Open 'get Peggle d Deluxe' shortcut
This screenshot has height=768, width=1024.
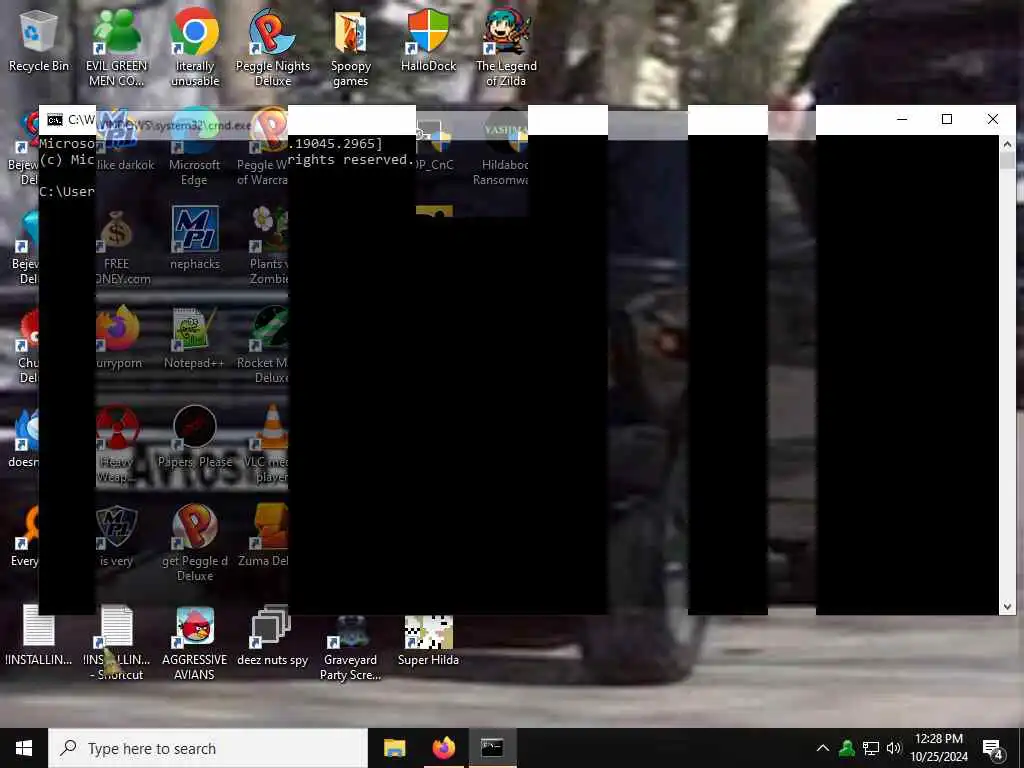[x=195, y=543]
